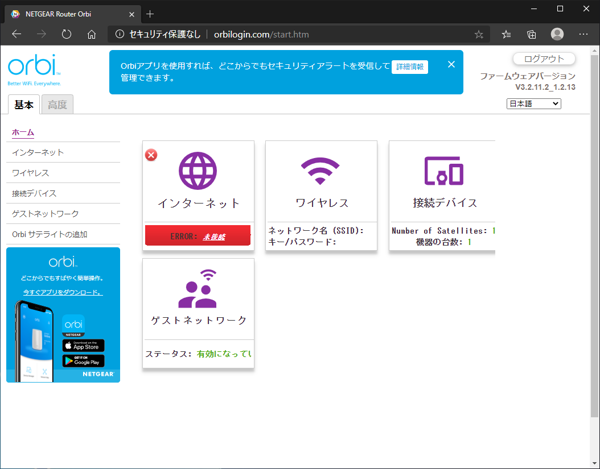Click the インターネット card title

click(198, 203)
